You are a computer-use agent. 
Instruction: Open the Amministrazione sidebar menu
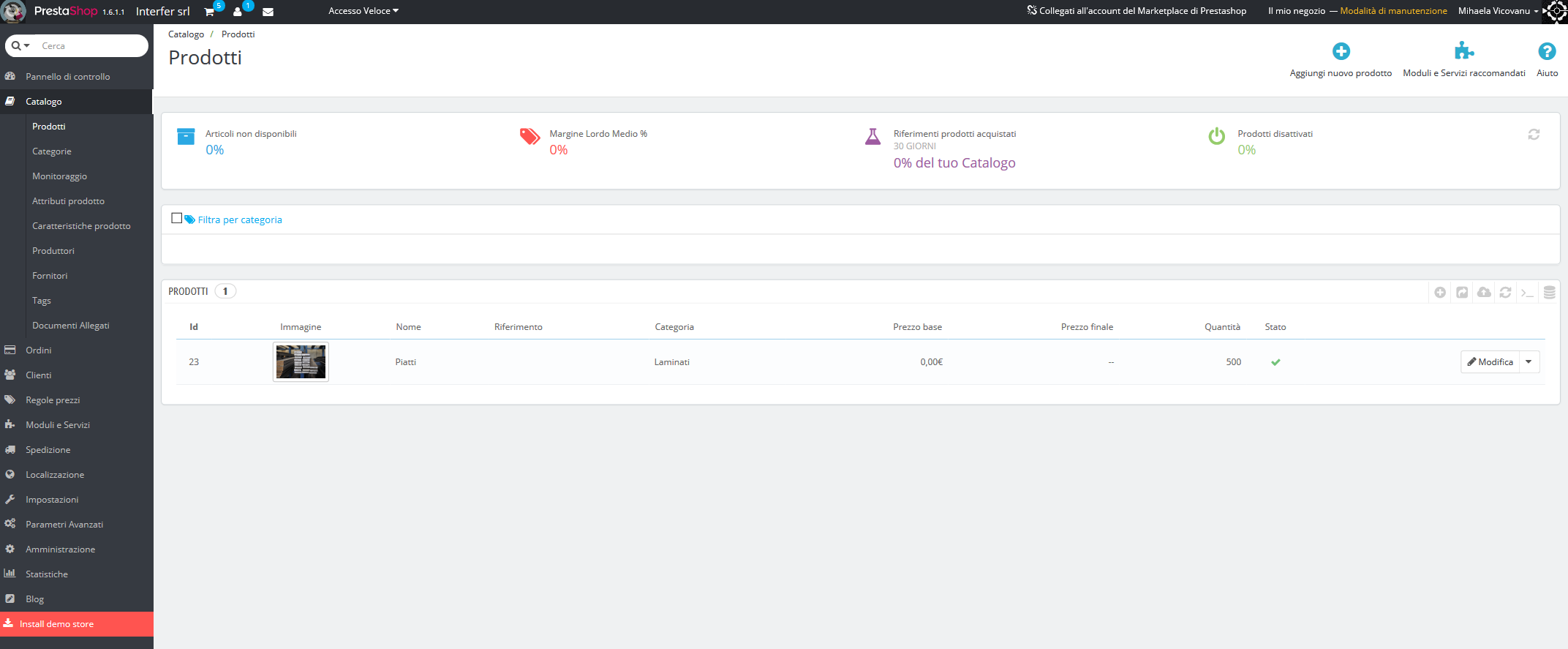click(77, 549)
